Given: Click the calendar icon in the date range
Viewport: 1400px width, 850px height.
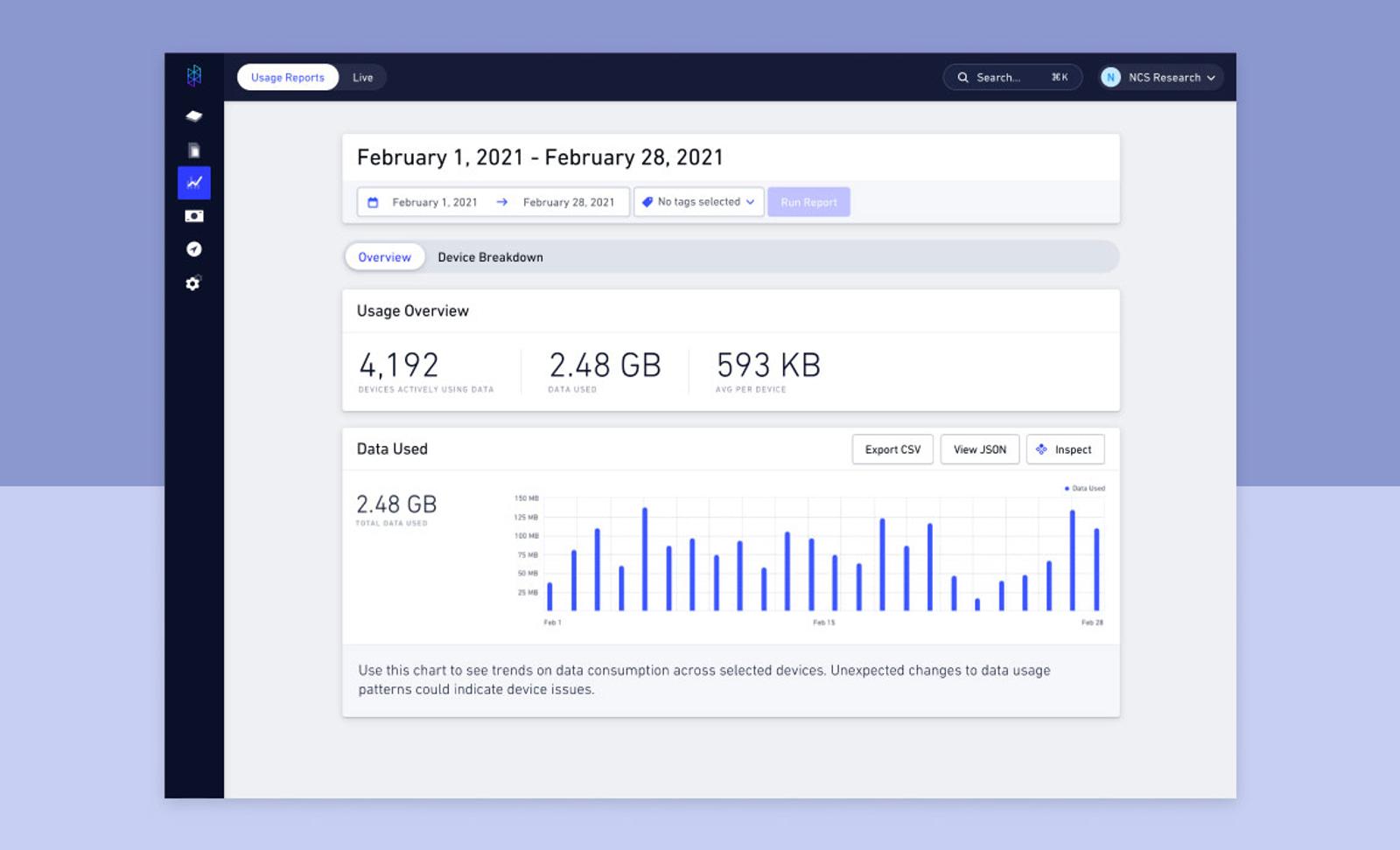Looking at the screenshot, I should point(373,202).
